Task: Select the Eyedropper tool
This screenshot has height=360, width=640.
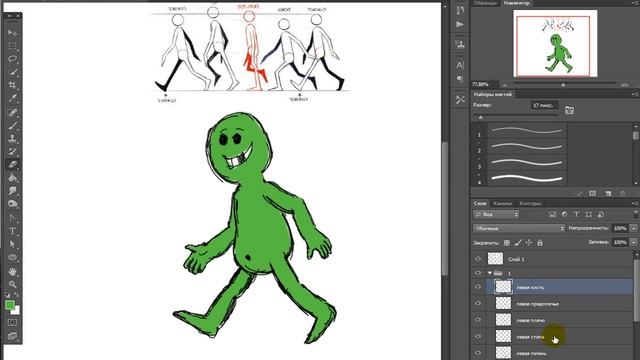Action: [x=12, y=98]
